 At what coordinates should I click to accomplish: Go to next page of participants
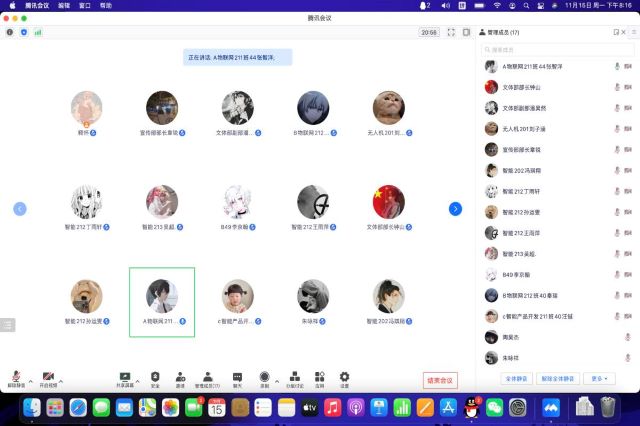click(455, 209)
